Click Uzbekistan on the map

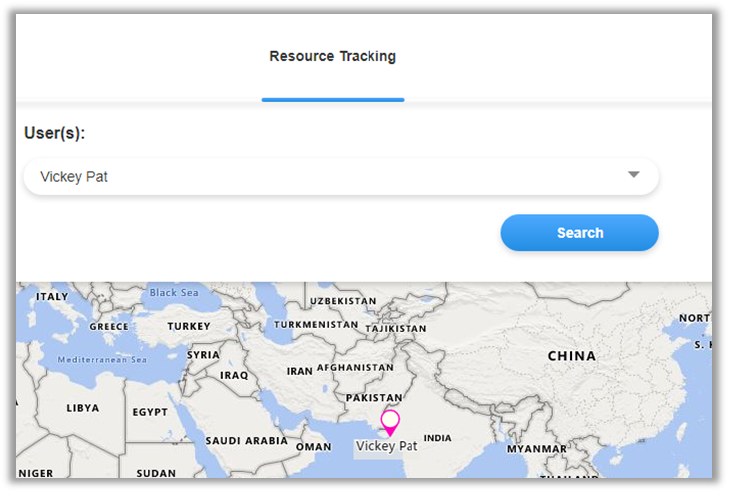343,301
